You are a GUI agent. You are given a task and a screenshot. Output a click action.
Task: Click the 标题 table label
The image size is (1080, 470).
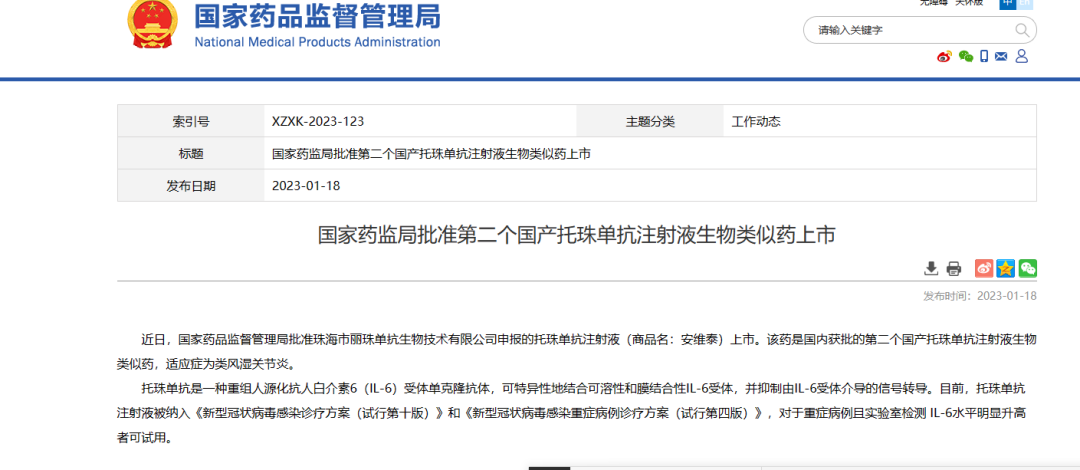point(191,154)
